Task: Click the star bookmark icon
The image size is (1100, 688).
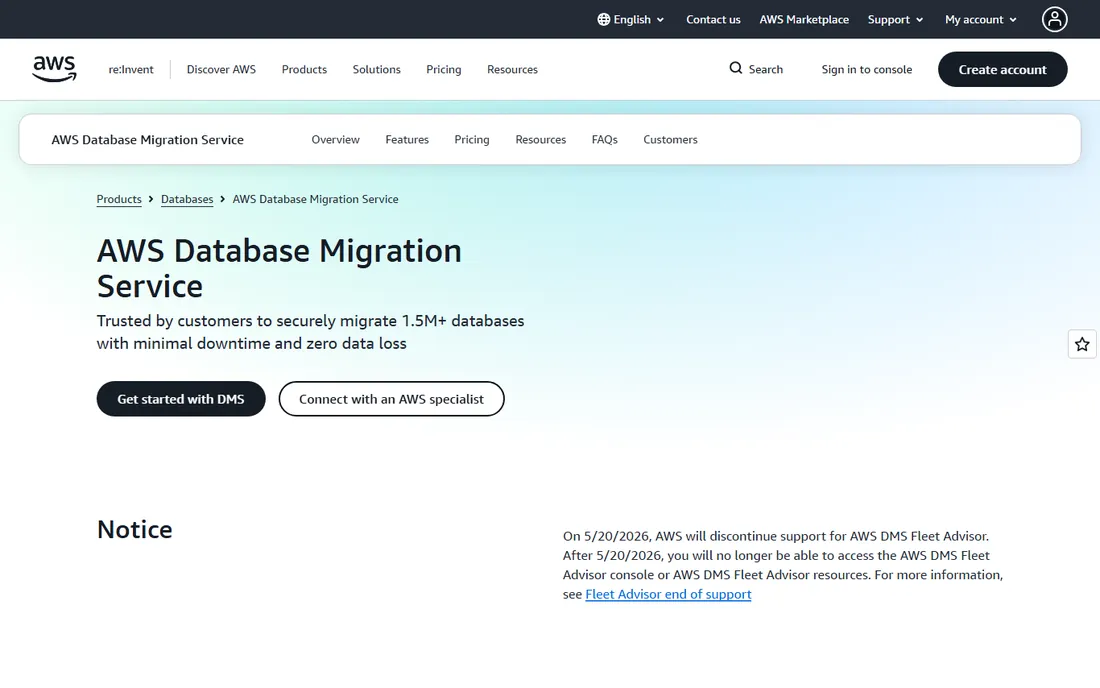Action: (1082, 344)
